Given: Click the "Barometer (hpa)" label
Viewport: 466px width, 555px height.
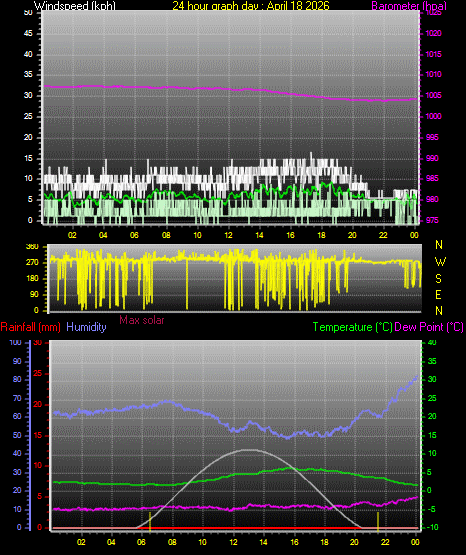Looking at the screenshot, I should click(409, 6).
